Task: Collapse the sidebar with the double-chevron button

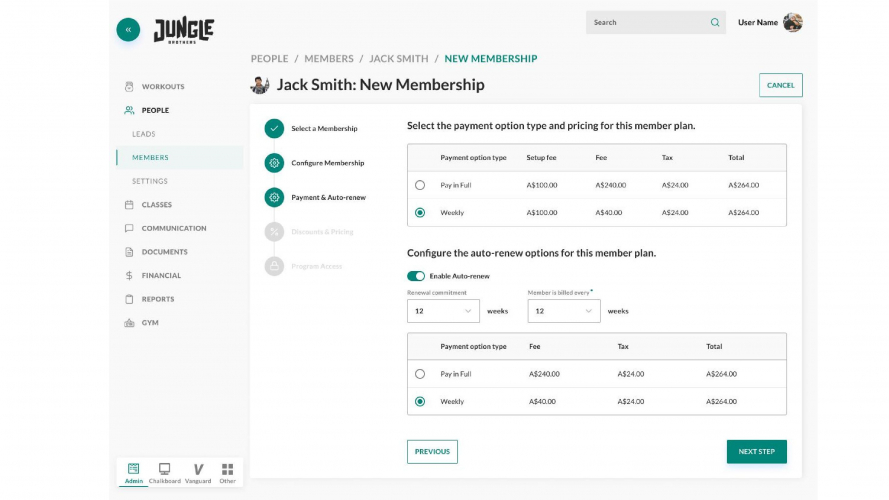Action: click(128, 30)
